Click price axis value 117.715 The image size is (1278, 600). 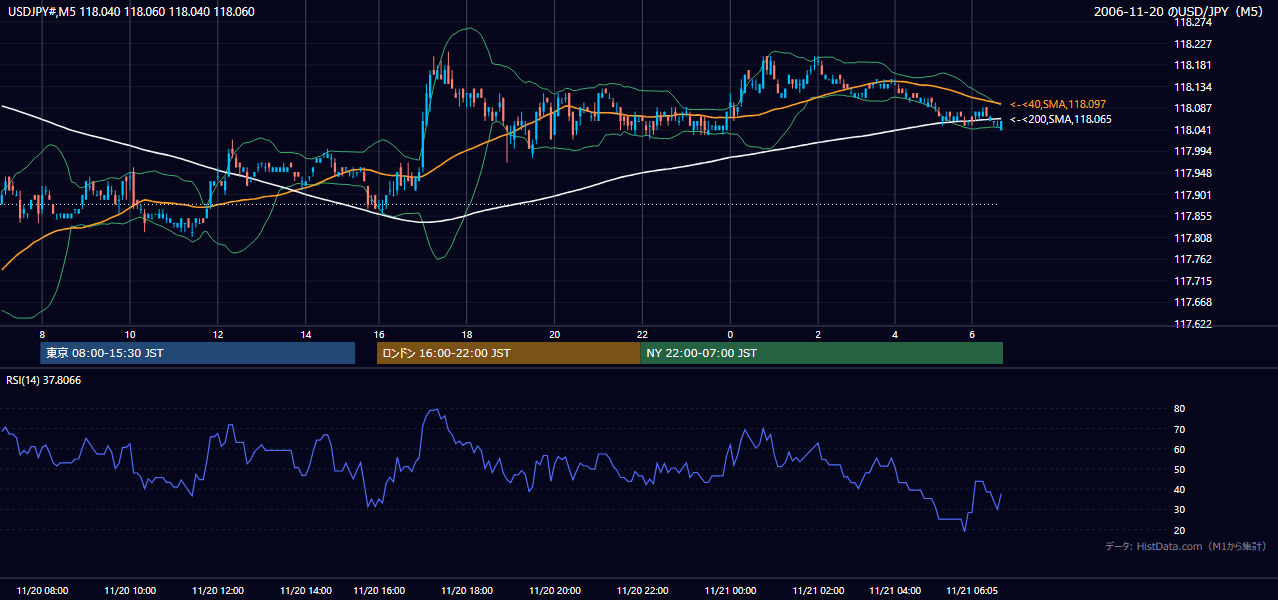point(1192,281)
